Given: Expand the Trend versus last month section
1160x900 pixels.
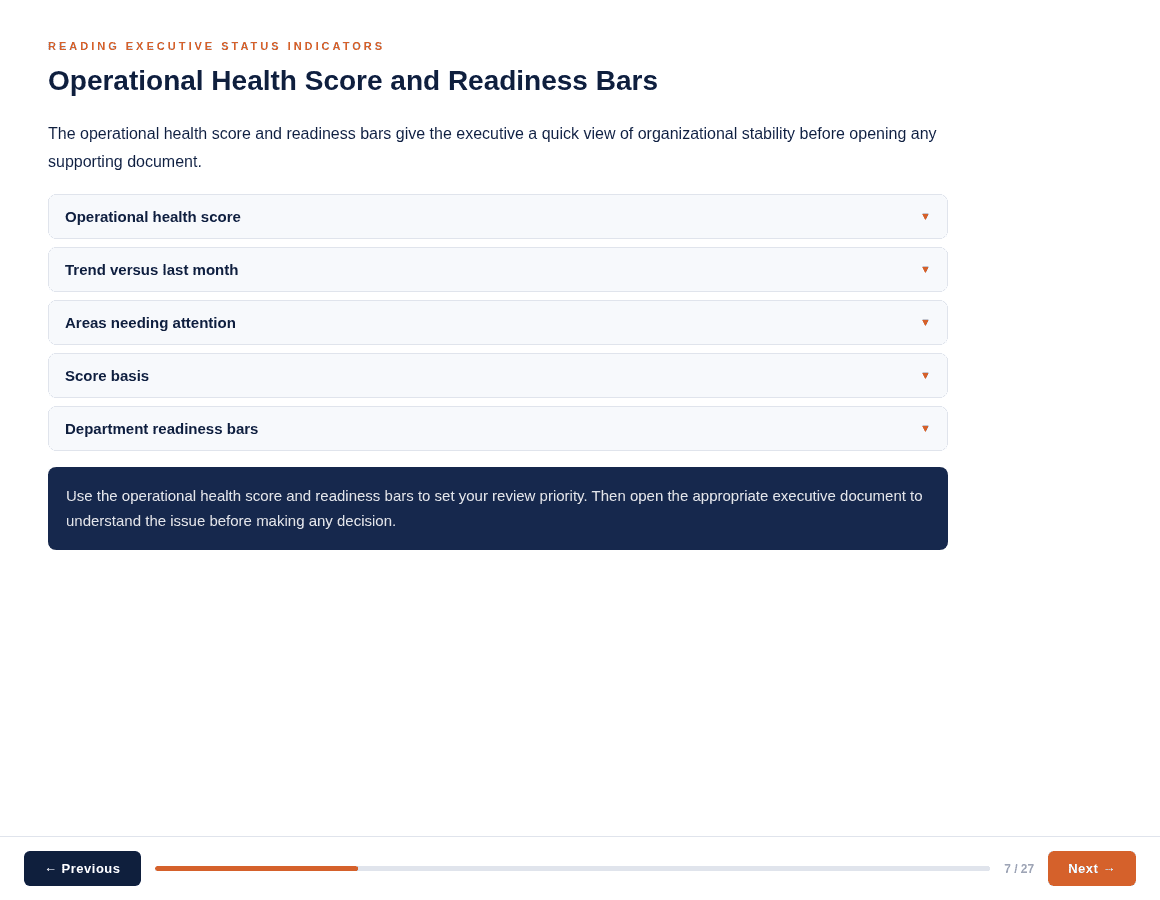Looking at the screenshot, I should coord(498,270).
